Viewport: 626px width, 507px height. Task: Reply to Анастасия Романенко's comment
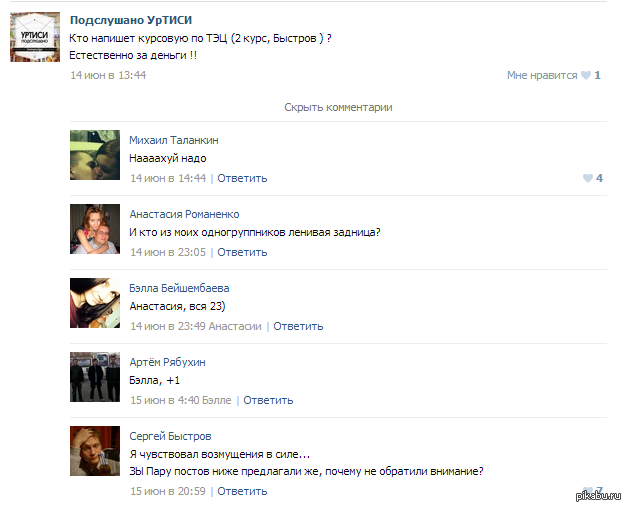(x=242, y=252)
